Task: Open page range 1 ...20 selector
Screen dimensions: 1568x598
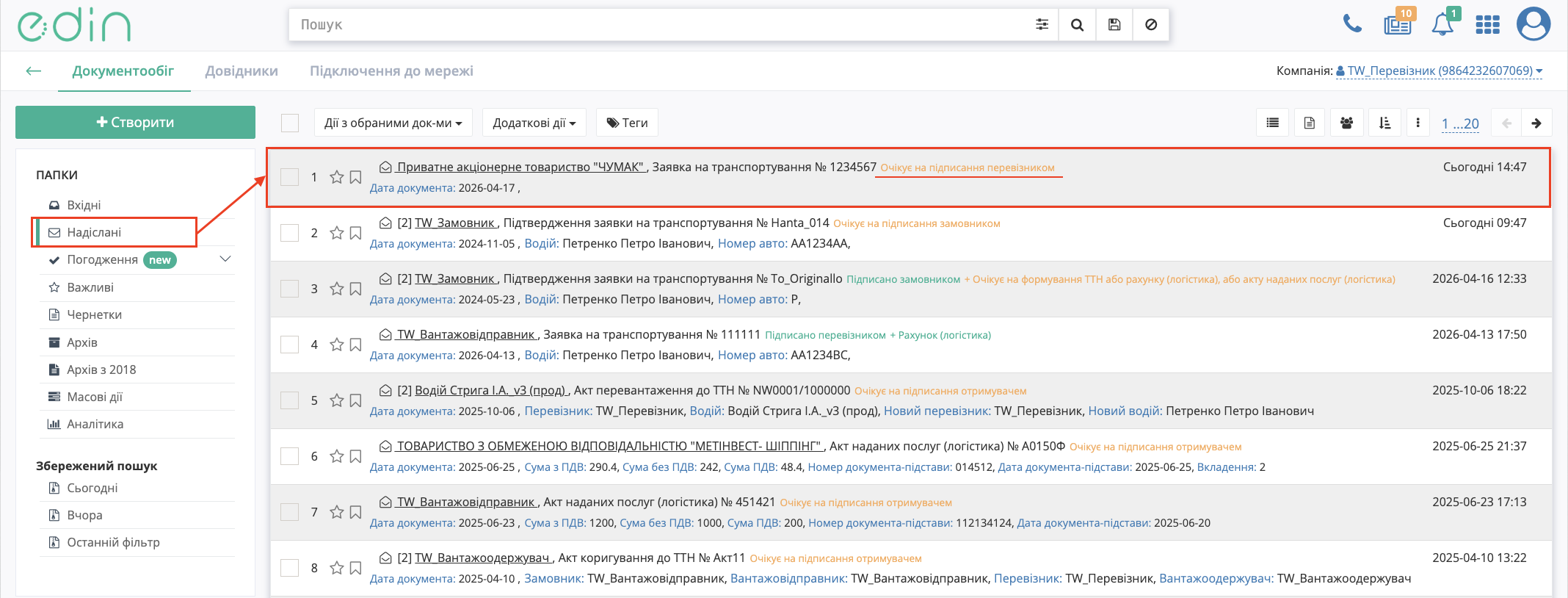Action: point(1460,123)
